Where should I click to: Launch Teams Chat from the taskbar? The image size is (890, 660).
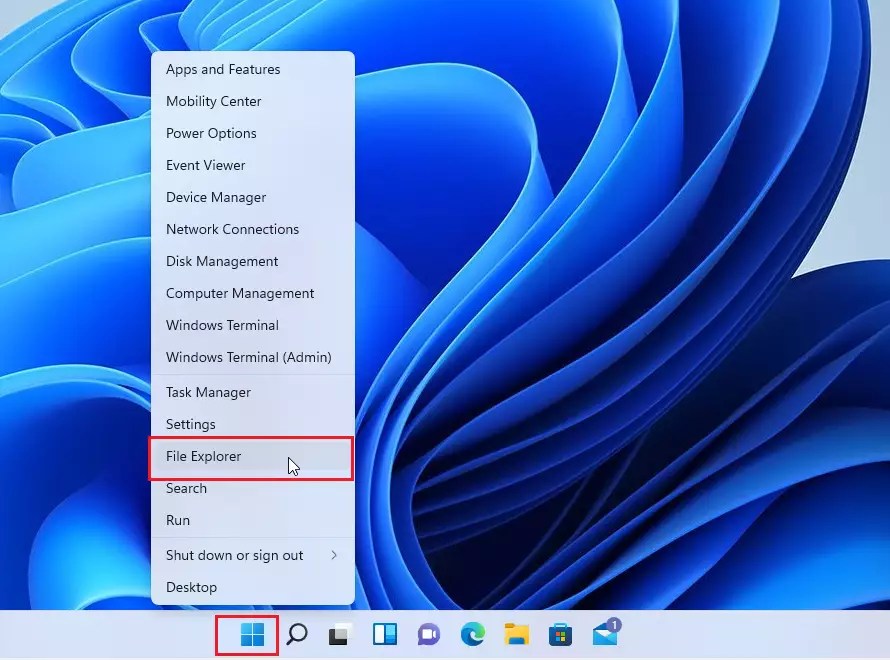(428, 635)
